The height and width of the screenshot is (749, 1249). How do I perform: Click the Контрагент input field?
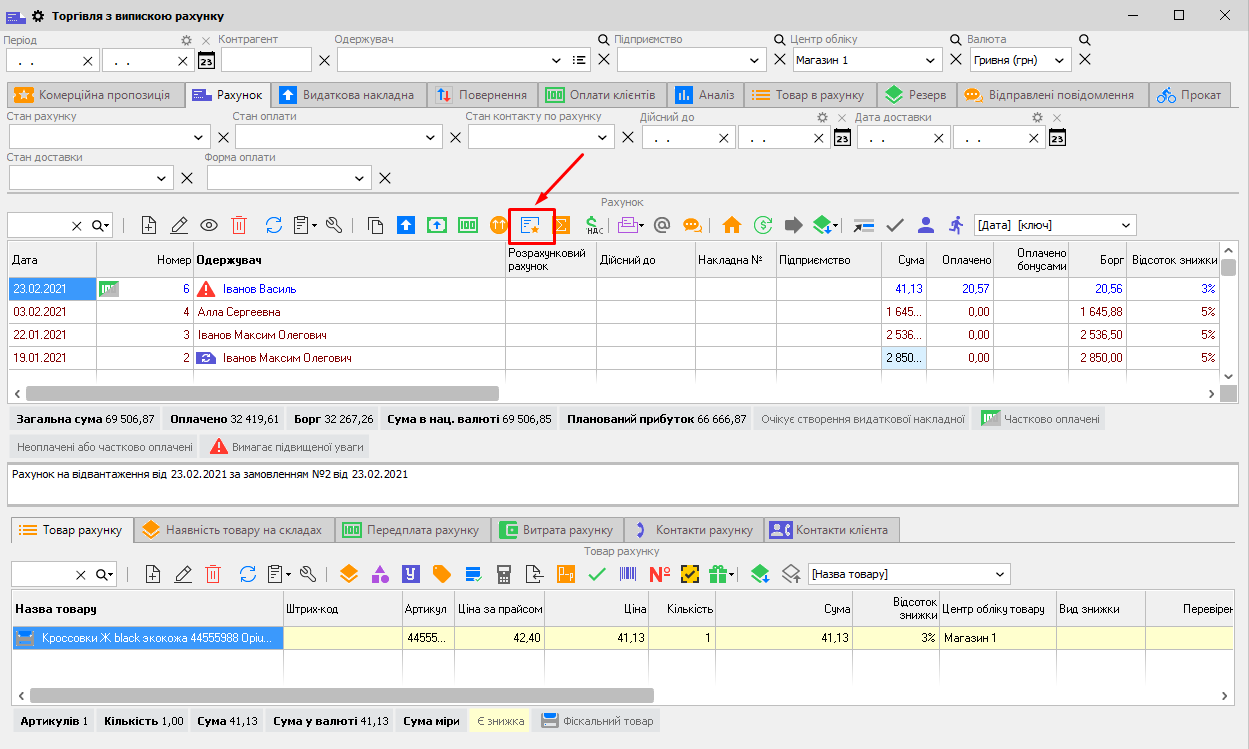click(266, 60)
